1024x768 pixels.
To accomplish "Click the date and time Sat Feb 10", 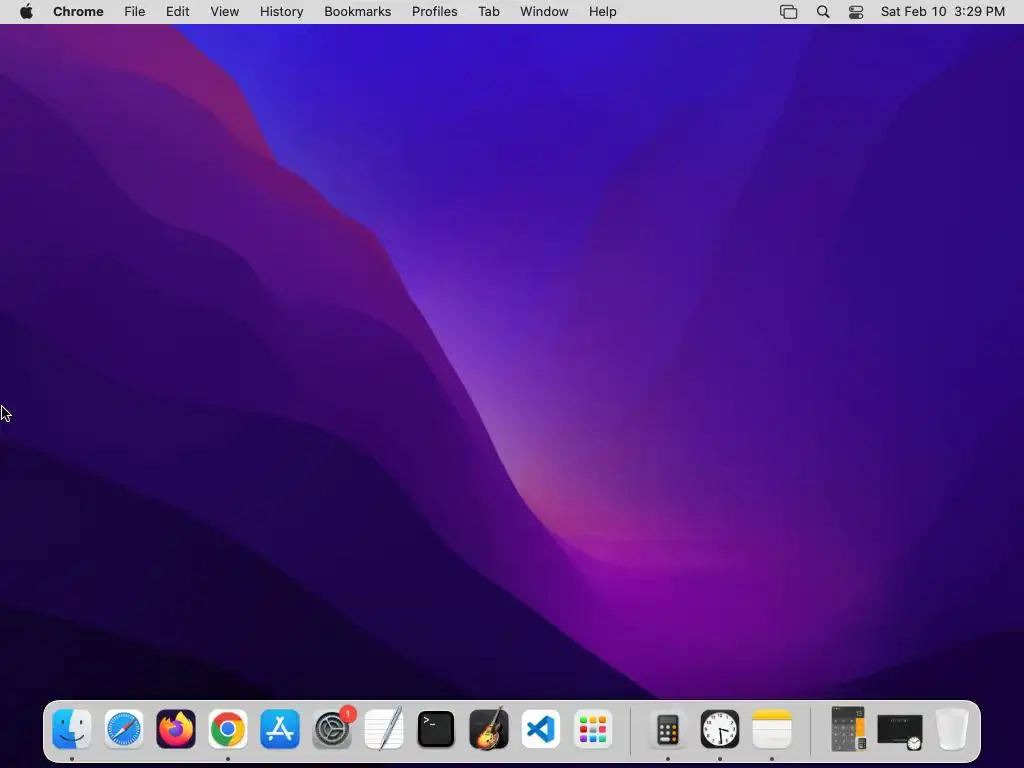I will (x=942, y=12).
